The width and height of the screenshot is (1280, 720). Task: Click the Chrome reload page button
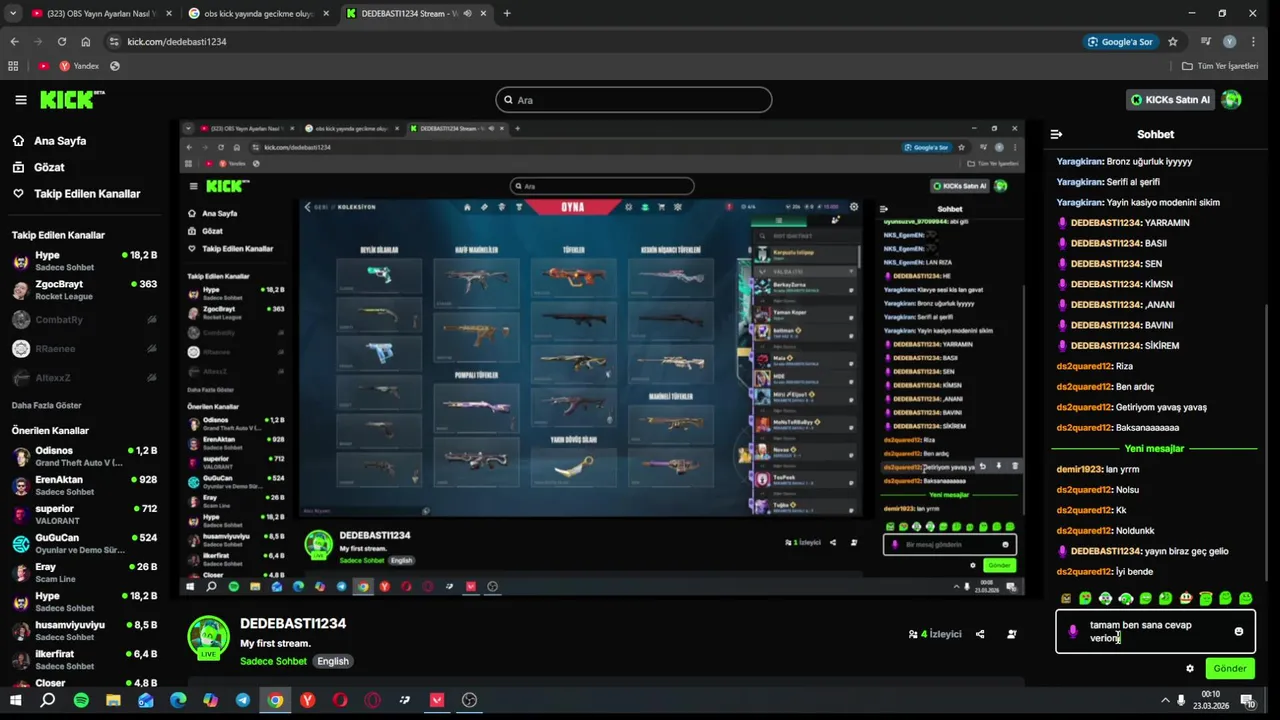(x=62, y=42)
